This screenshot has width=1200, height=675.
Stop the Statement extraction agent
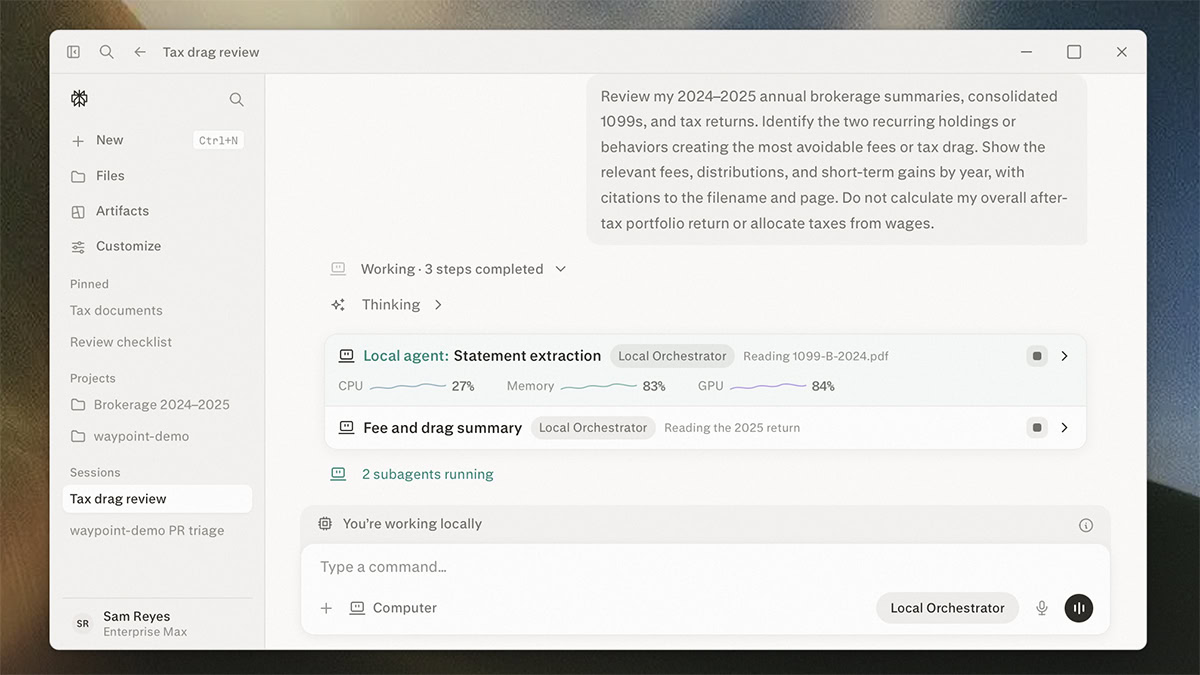(x=1037, y=356)
